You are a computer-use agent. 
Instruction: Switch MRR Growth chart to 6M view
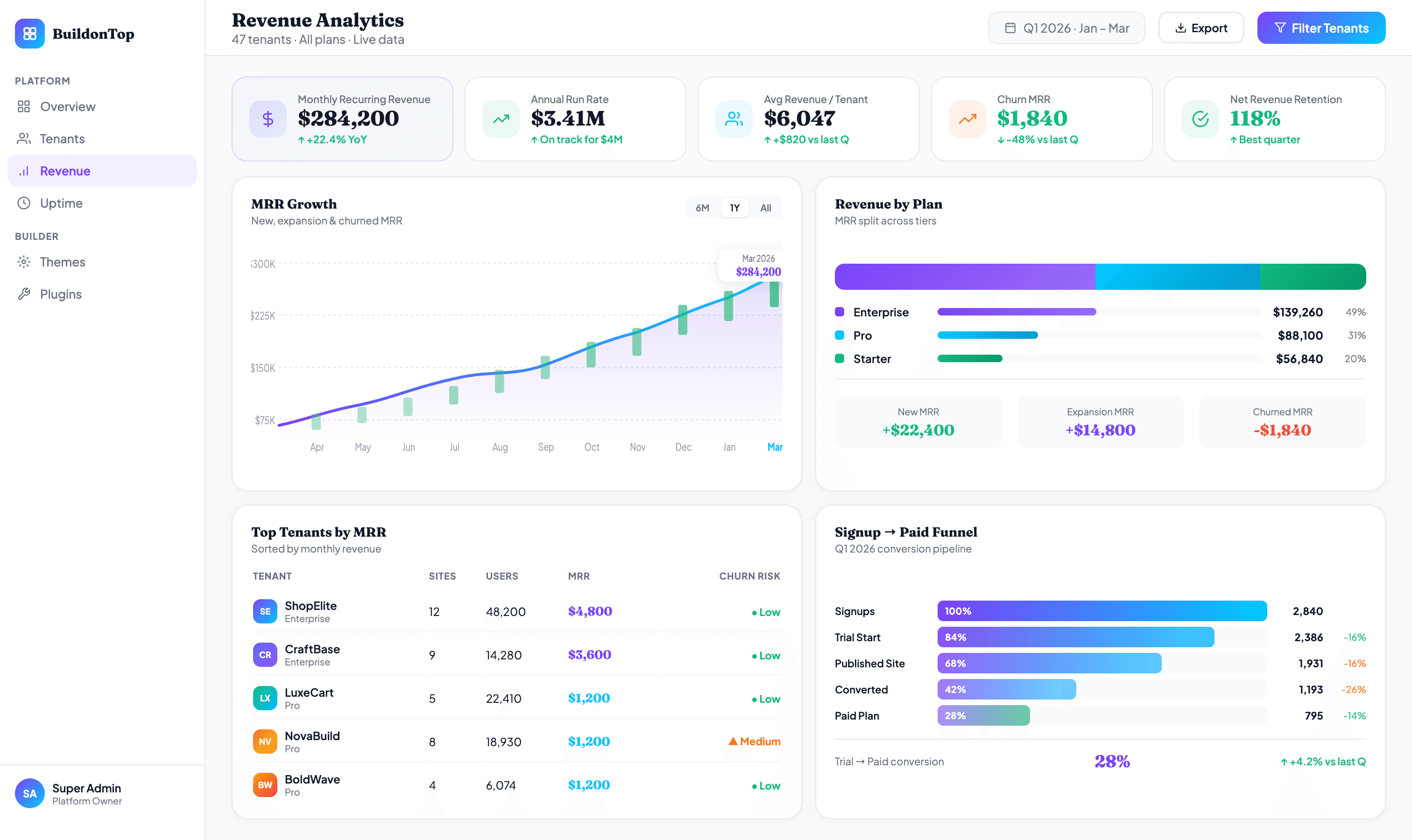coord(702,207)
